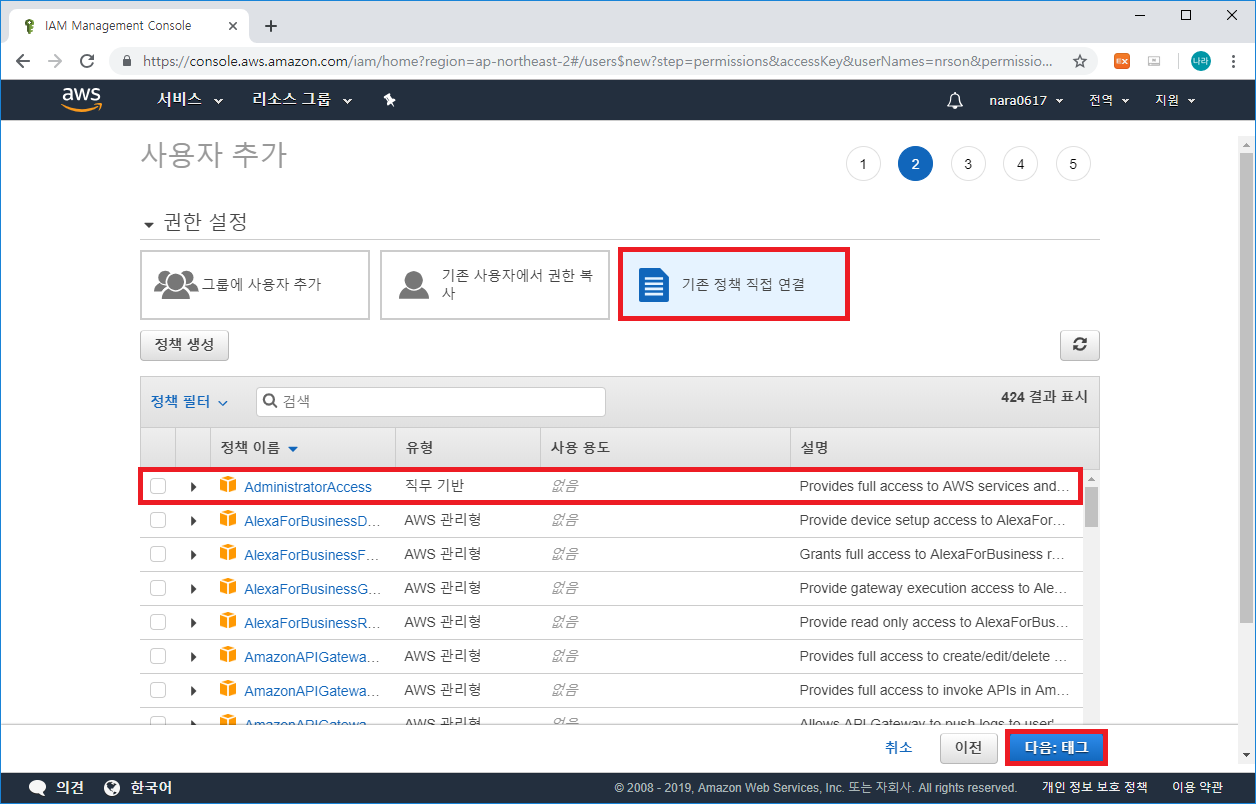Open 이용 약관 link

pos(1197,788)
